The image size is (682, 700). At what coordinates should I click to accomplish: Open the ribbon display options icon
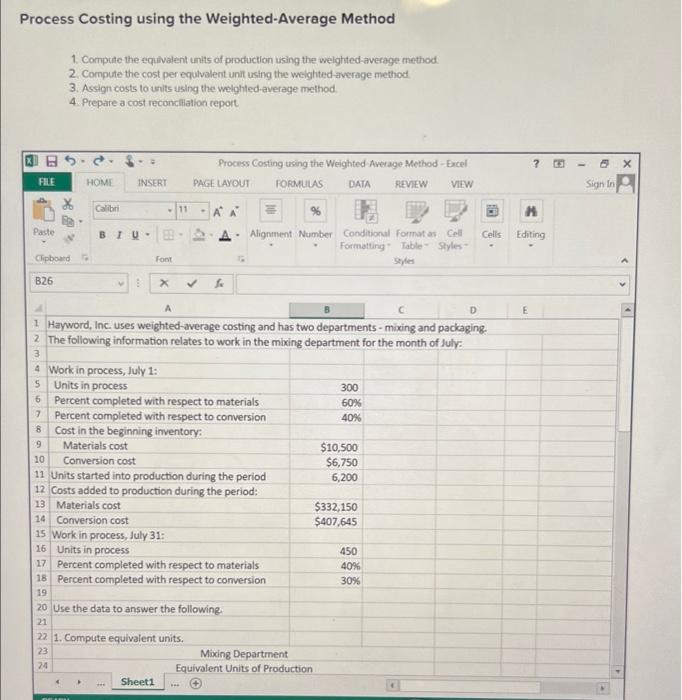[558, 164]
